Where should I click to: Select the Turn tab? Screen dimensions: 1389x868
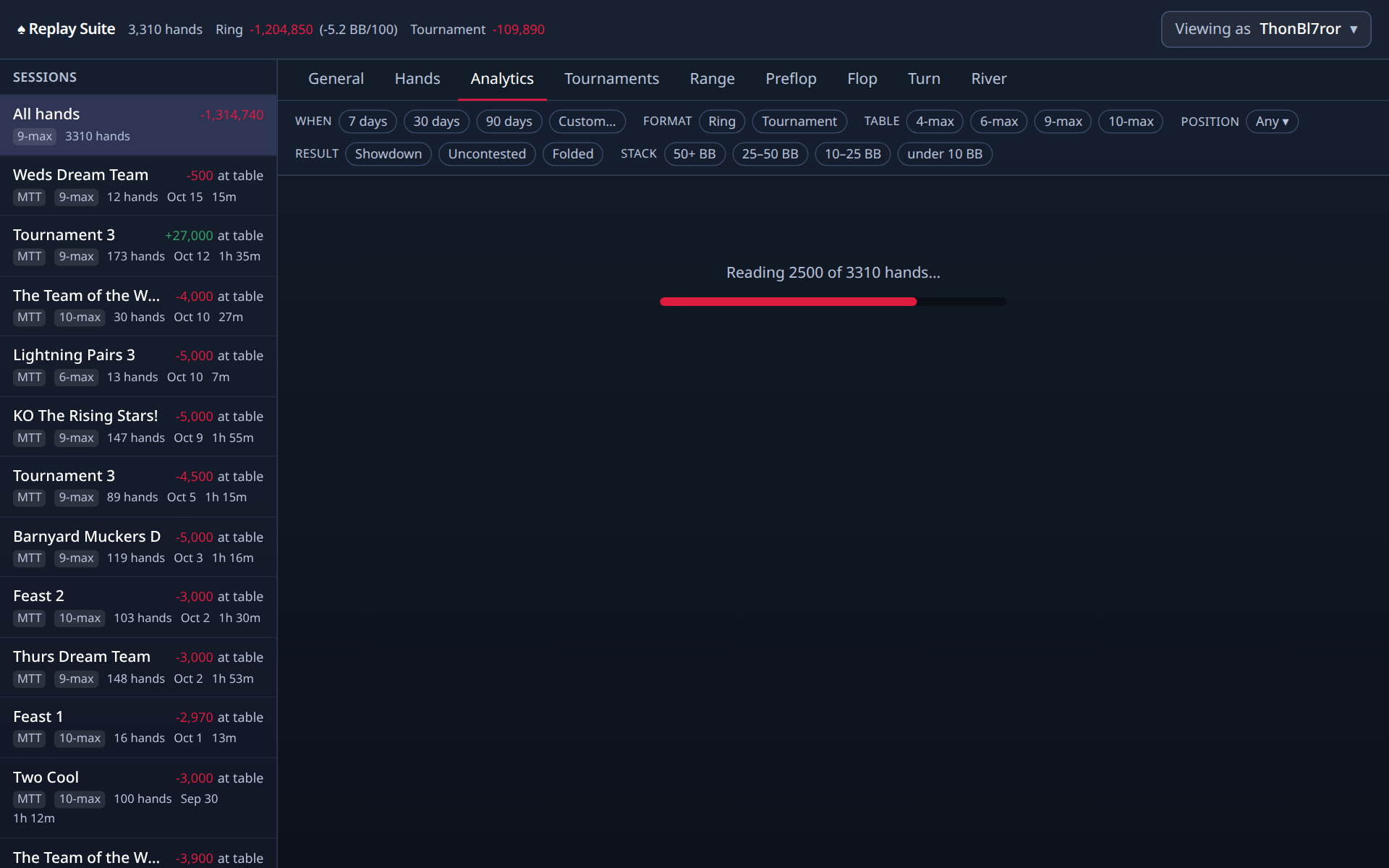tap(924, 79)
